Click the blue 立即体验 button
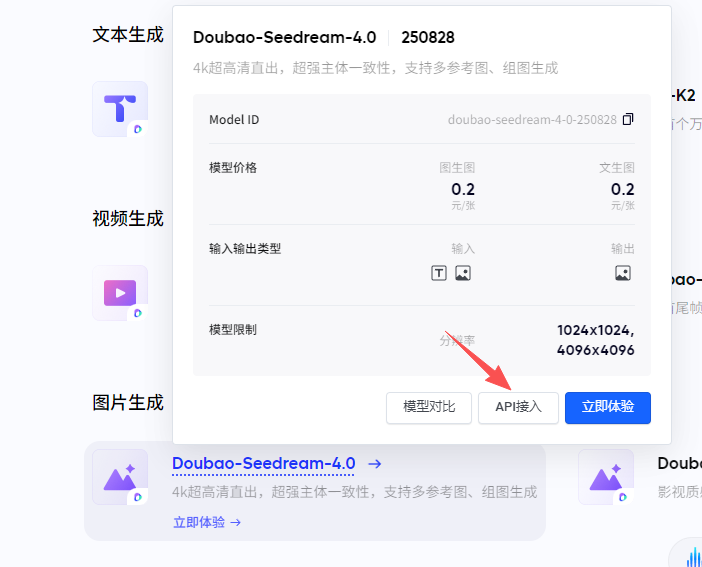Viewport: 702px width, 567px height. click(608, 408)
